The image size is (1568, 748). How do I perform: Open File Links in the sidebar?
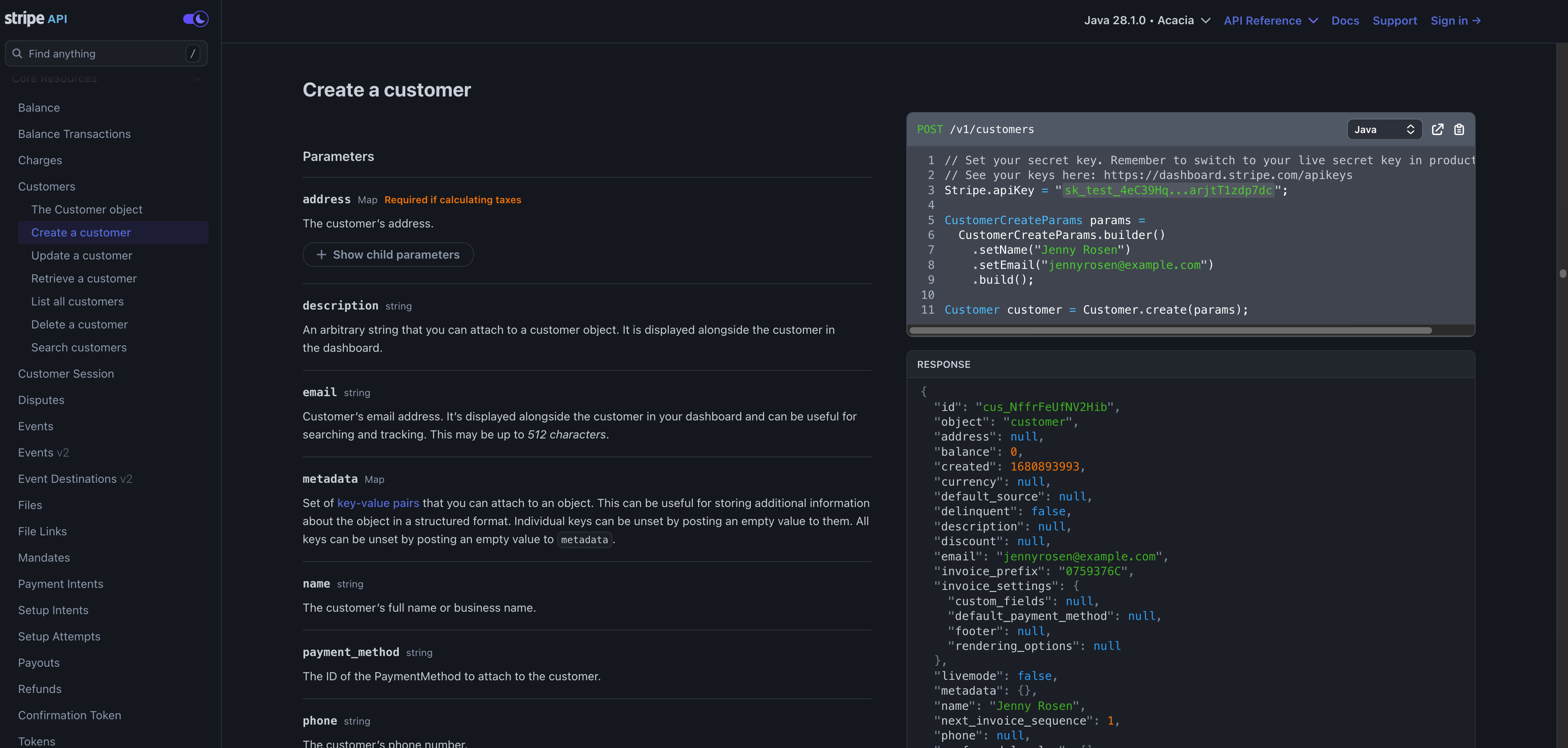point(43,531)
